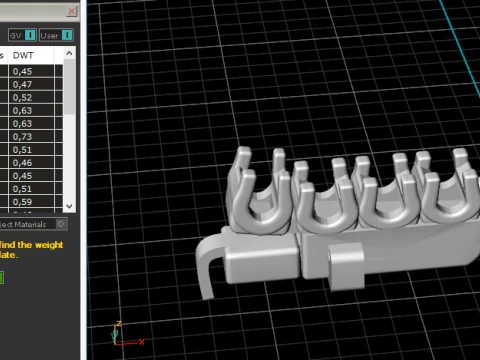The height and width of the screenshot is (360, 480).
Task: Toggle the User switch
Action: pos(56,35)
